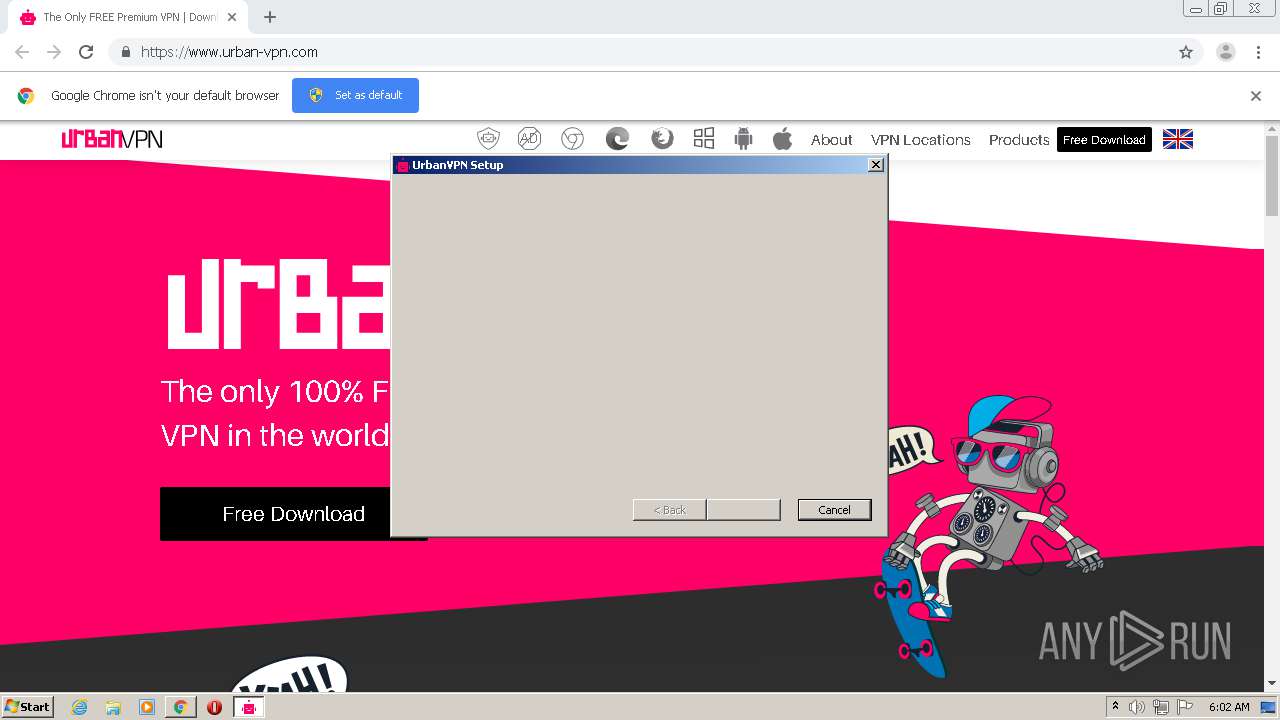Dismiss the default browser notification bar
The height and width of the screenshot is (720, 1280).
[1256, 96]
